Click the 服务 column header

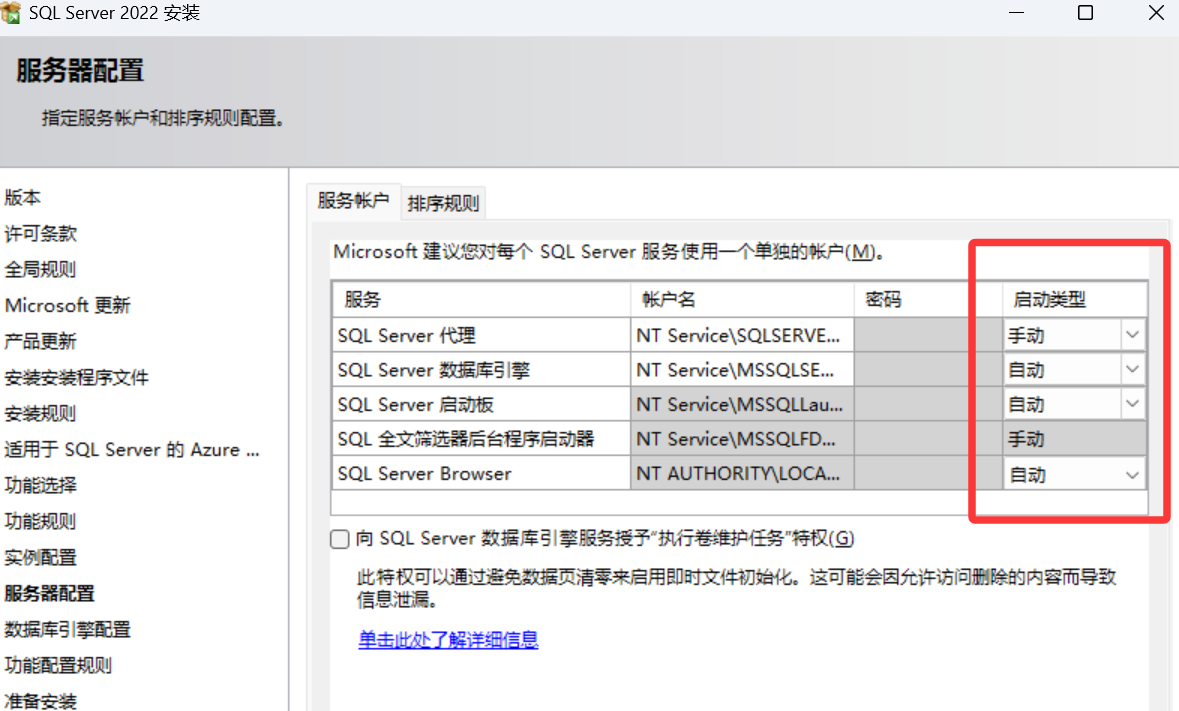[481, 299]
